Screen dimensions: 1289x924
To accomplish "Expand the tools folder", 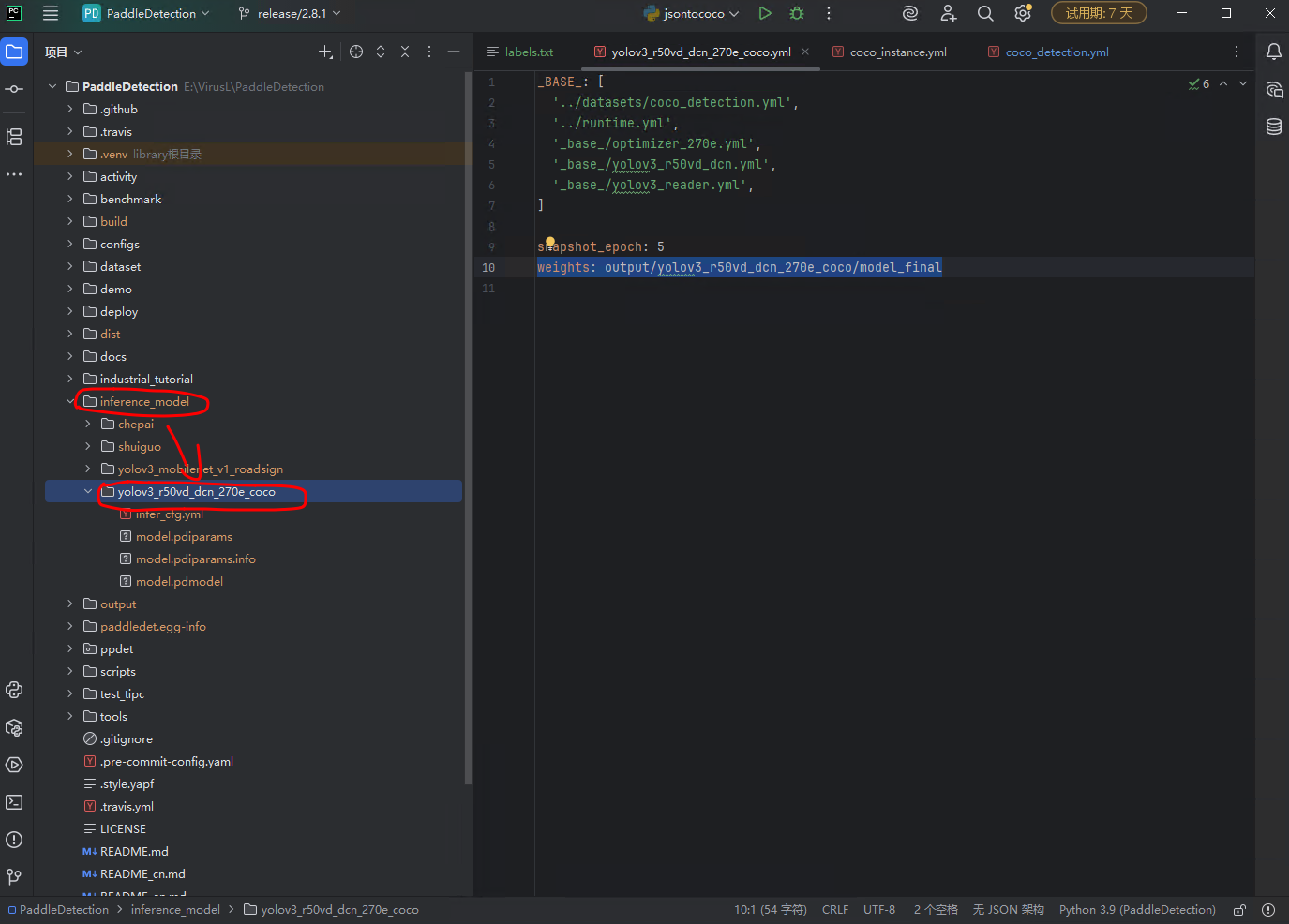I will (x=70, y=717).
